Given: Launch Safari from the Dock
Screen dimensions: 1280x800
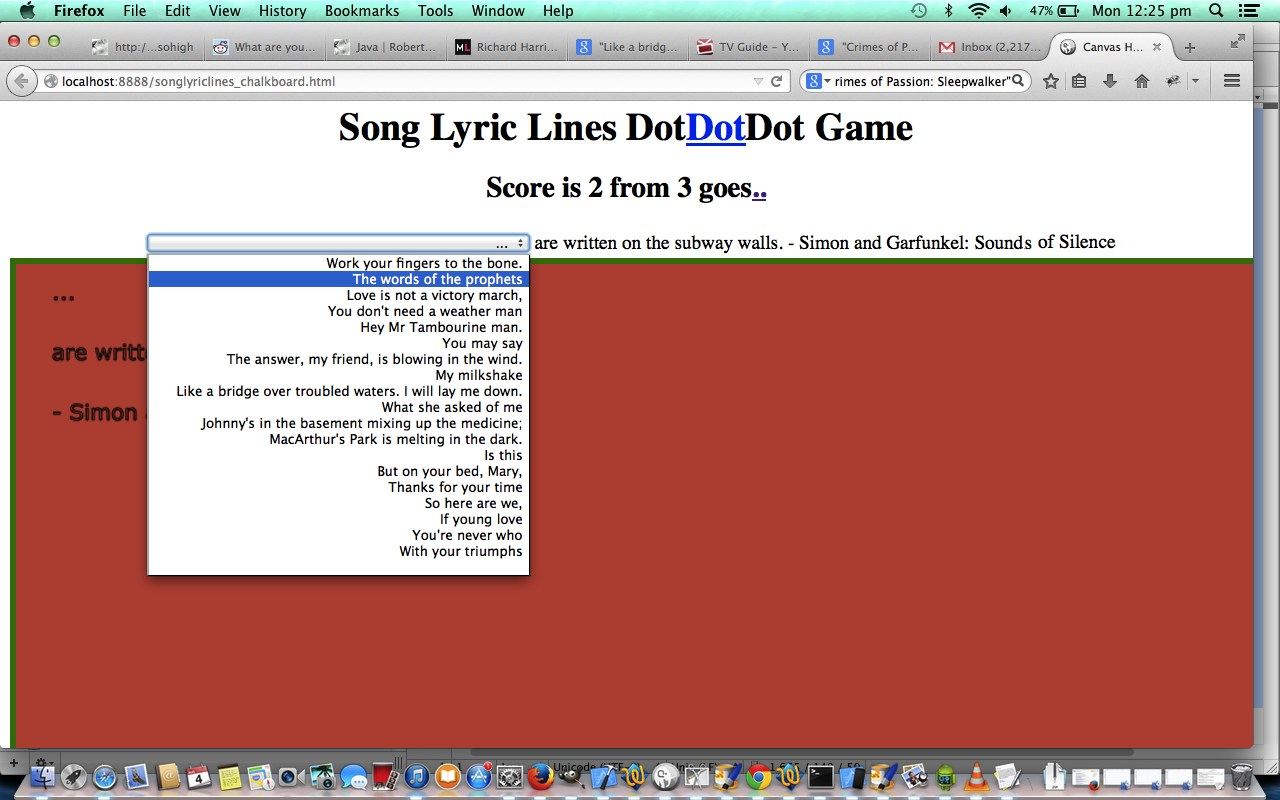Looking at the screenshot, I should [105, 777].
